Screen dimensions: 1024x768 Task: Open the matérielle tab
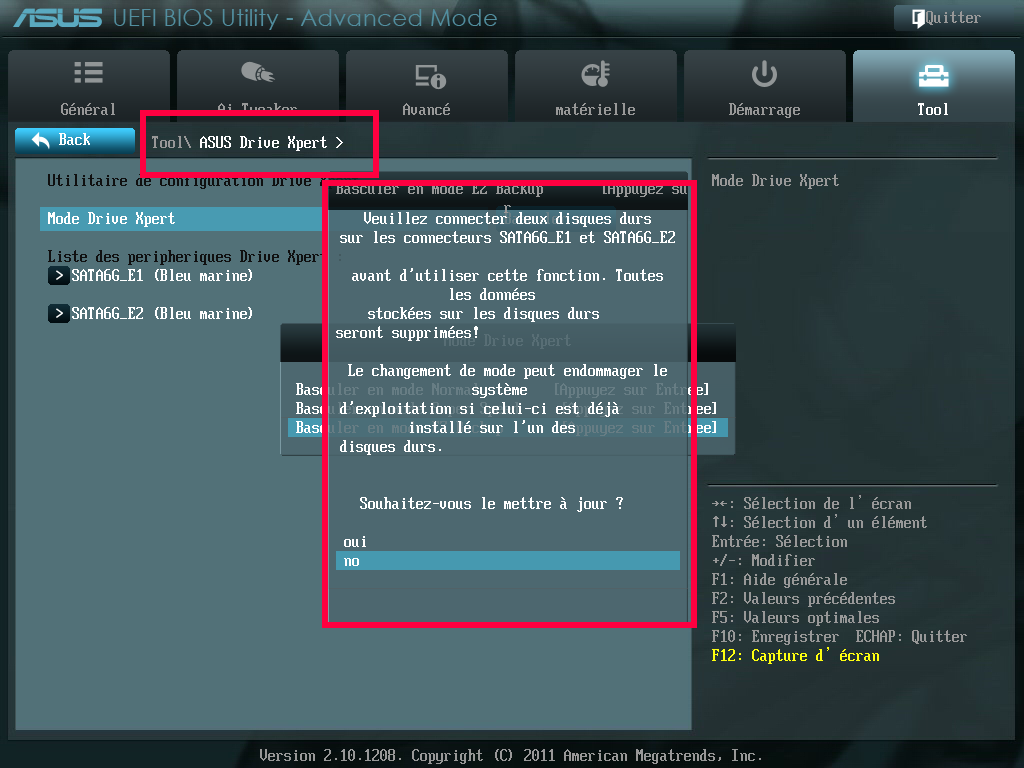pos(596,86)
